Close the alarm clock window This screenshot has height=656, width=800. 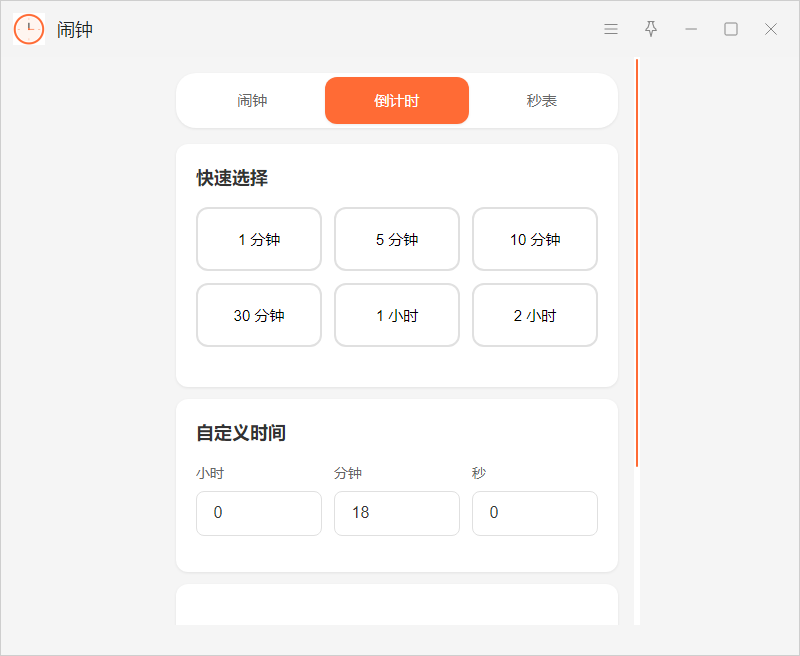click(771, 29)
